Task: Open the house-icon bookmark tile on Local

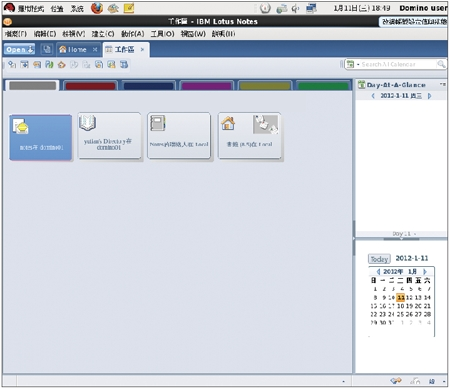Action: 249,136
